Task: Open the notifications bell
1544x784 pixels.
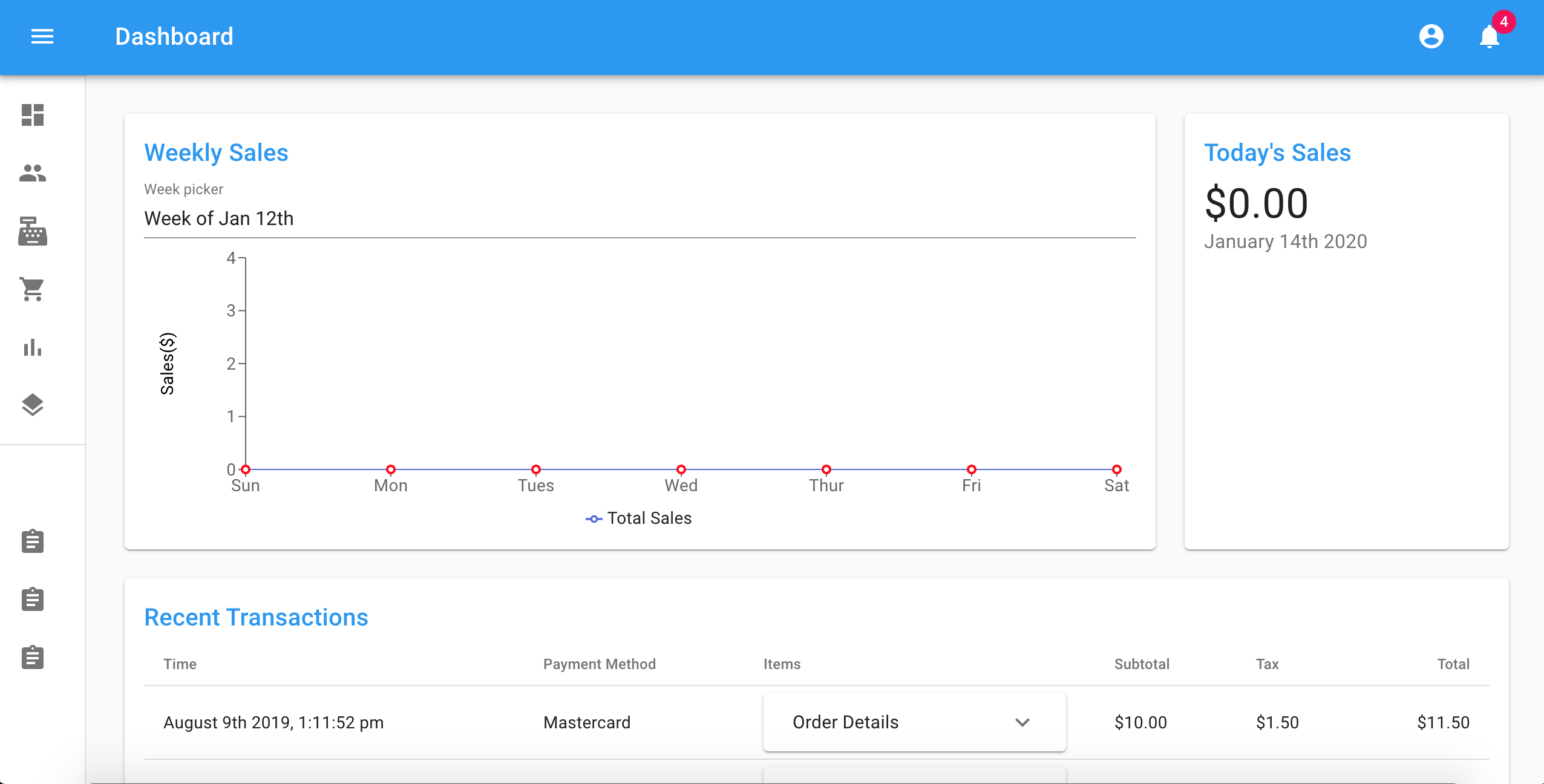Action: (x=1489, y=37)
